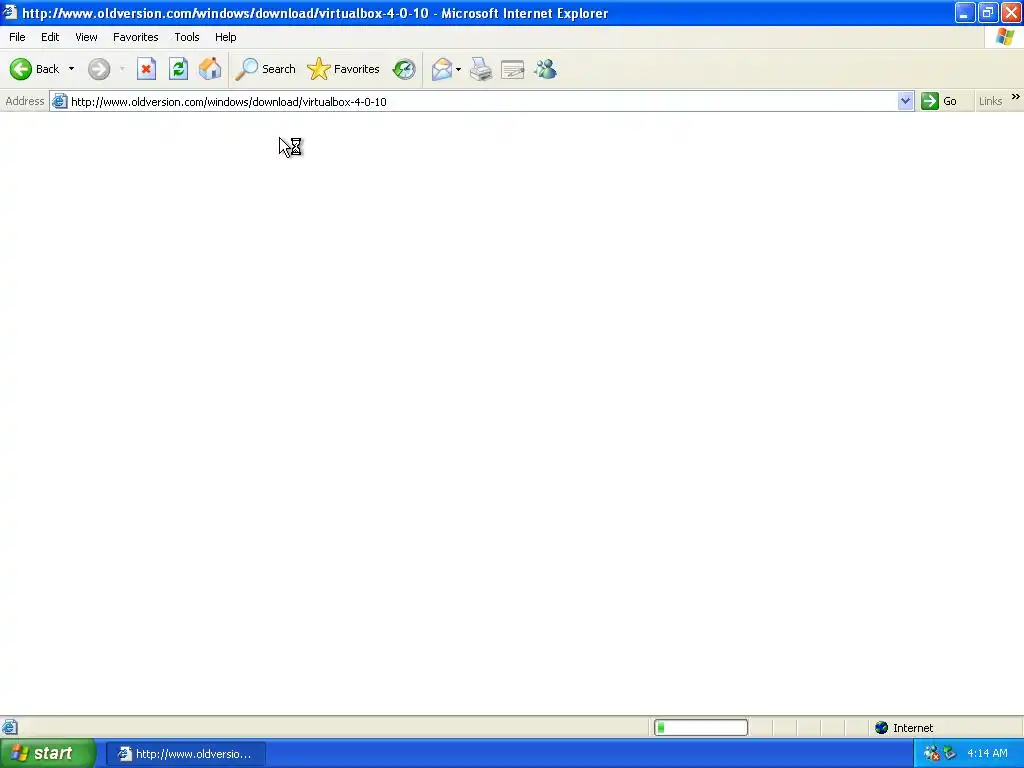This screenshot has width=1024, height=768.
Task: Click the Go button
Action: click(939, 101)
